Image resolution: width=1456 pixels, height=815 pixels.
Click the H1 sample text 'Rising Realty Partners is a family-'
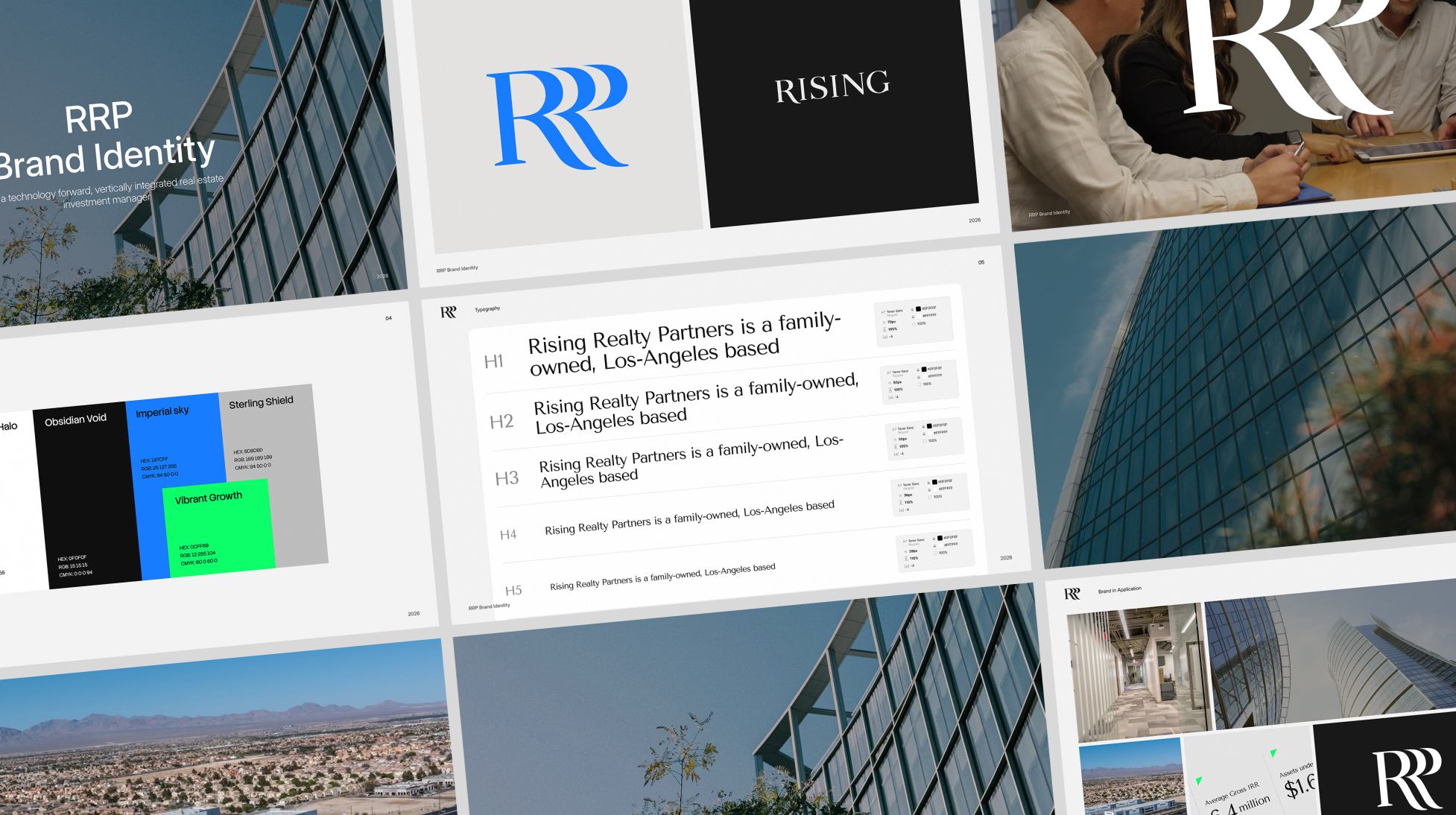coord(685,332)
